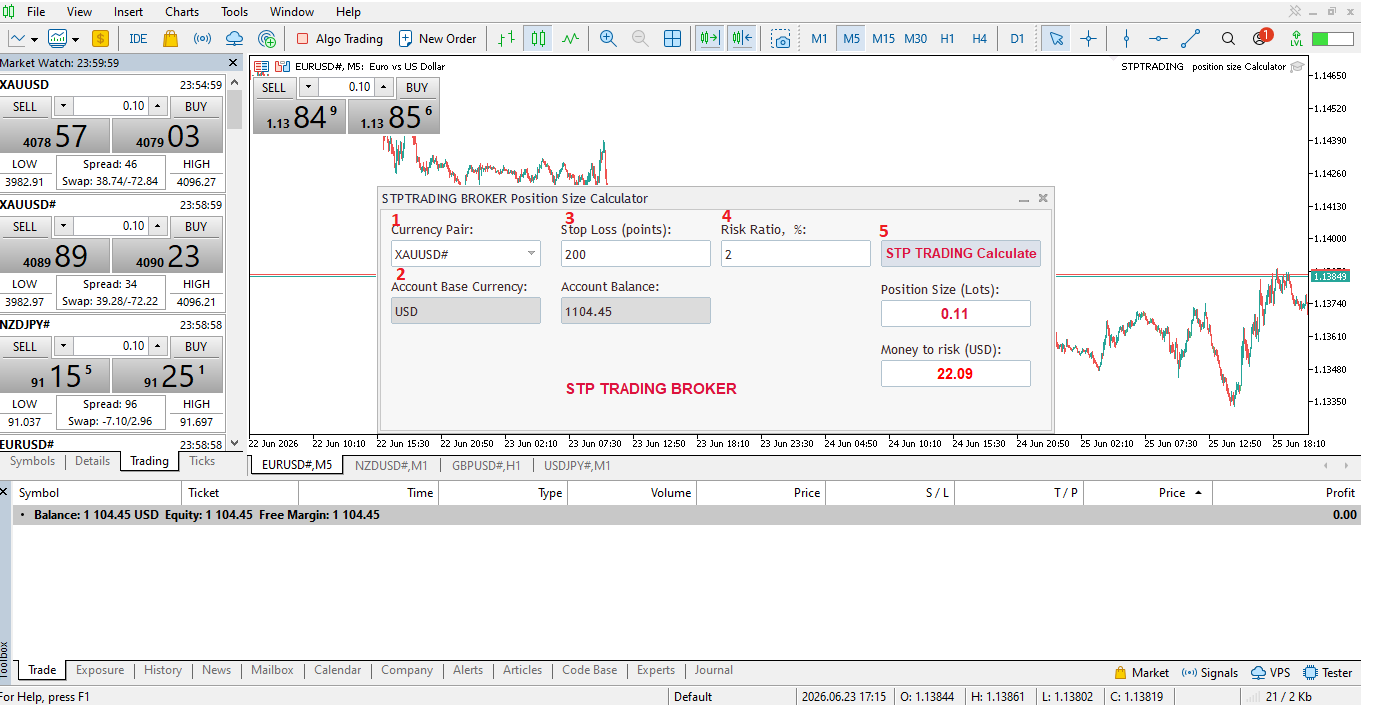Click the green LVL upgrade icon

[1296, 39]
